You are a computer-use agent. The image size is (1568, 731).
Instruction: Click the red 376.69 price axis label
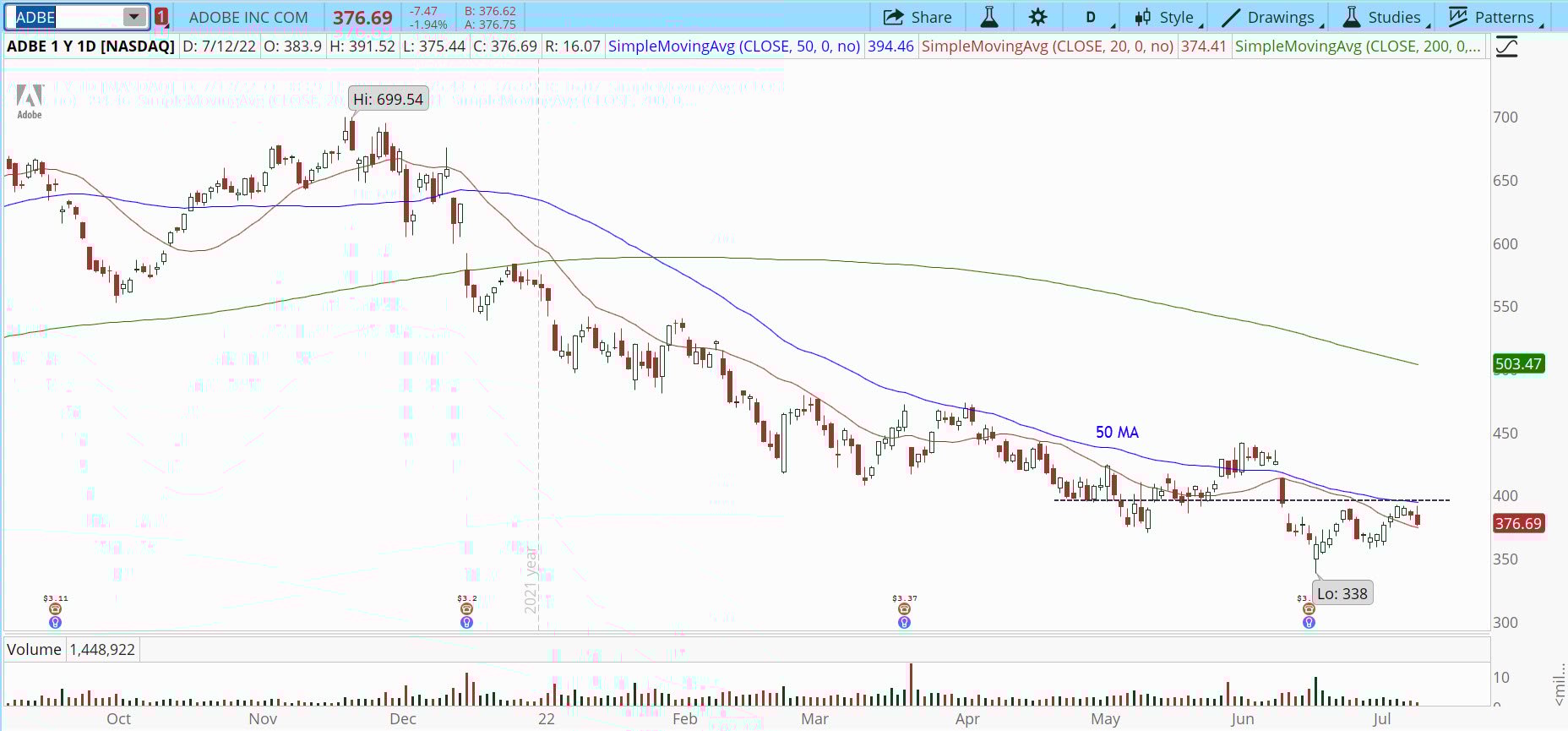click(x=1519, y=523)
